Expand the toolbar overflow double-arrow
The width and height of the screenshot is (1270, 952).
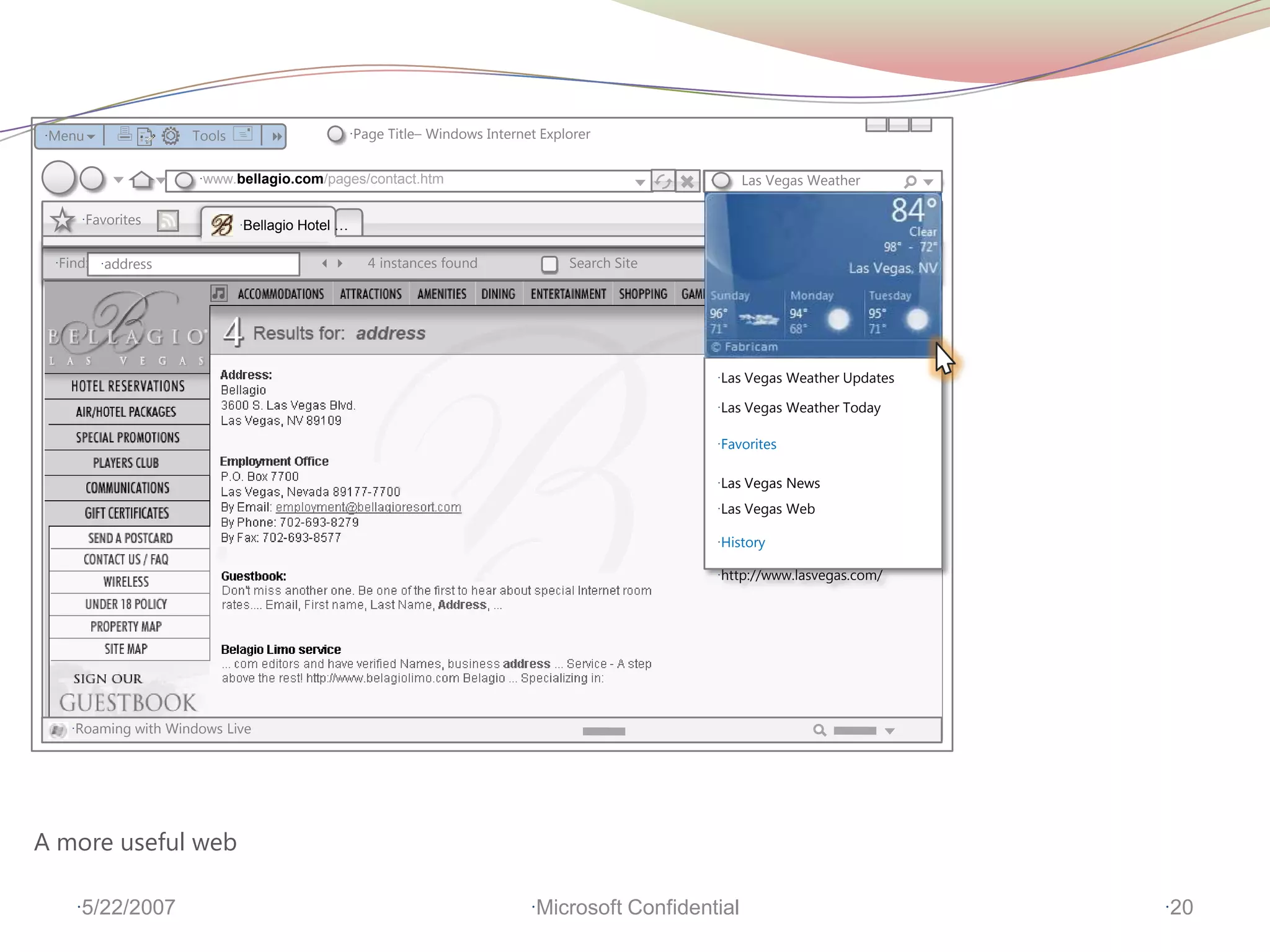[277, 136]
